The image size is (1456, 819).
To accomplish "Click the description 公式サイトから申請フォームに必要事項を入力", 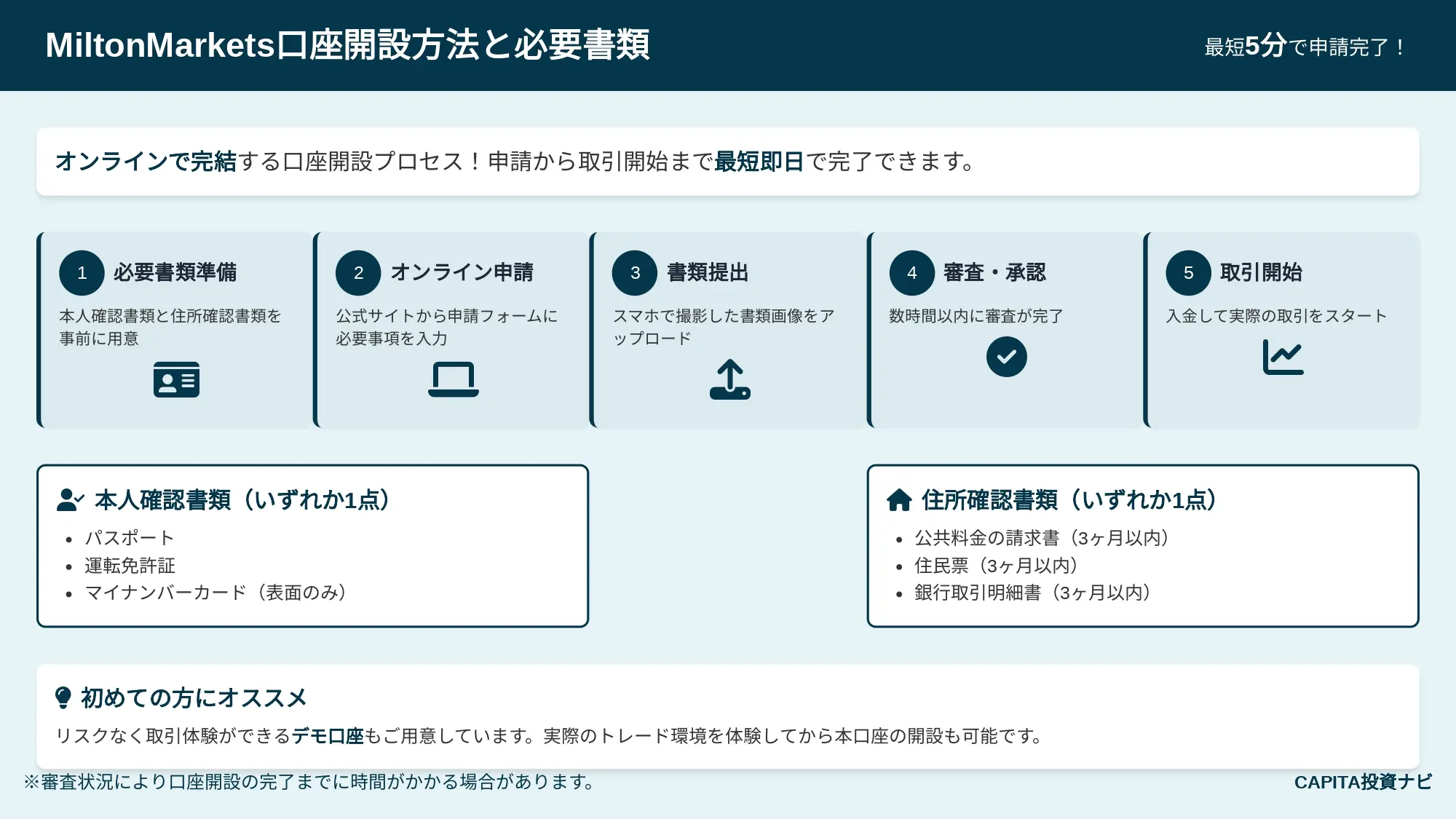I will click(447, 327).
